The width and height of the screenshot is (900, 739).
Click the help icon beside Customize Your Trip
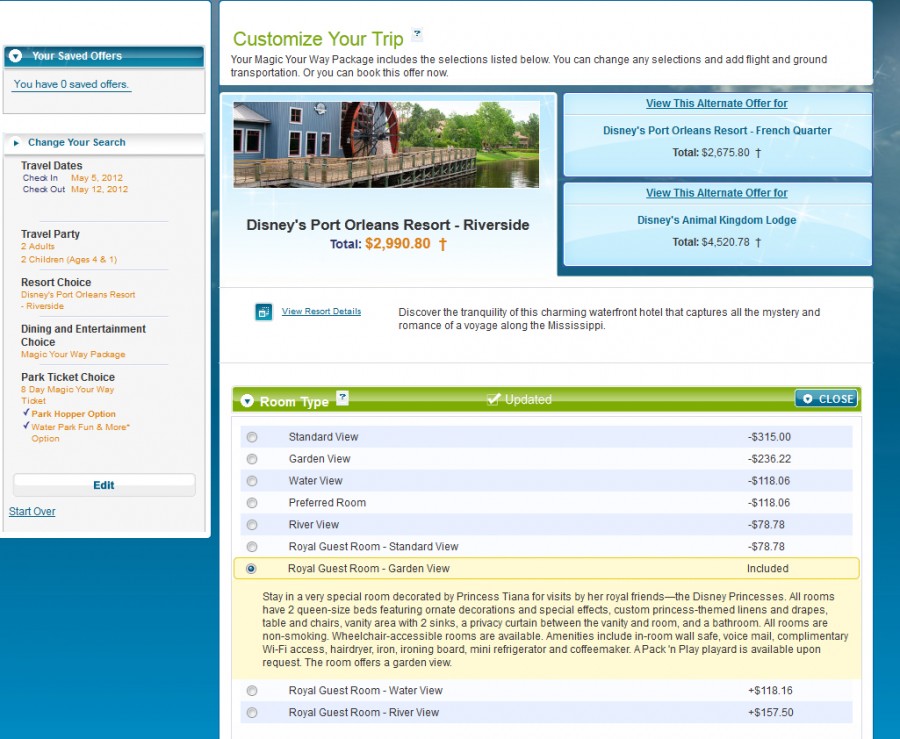417,34
